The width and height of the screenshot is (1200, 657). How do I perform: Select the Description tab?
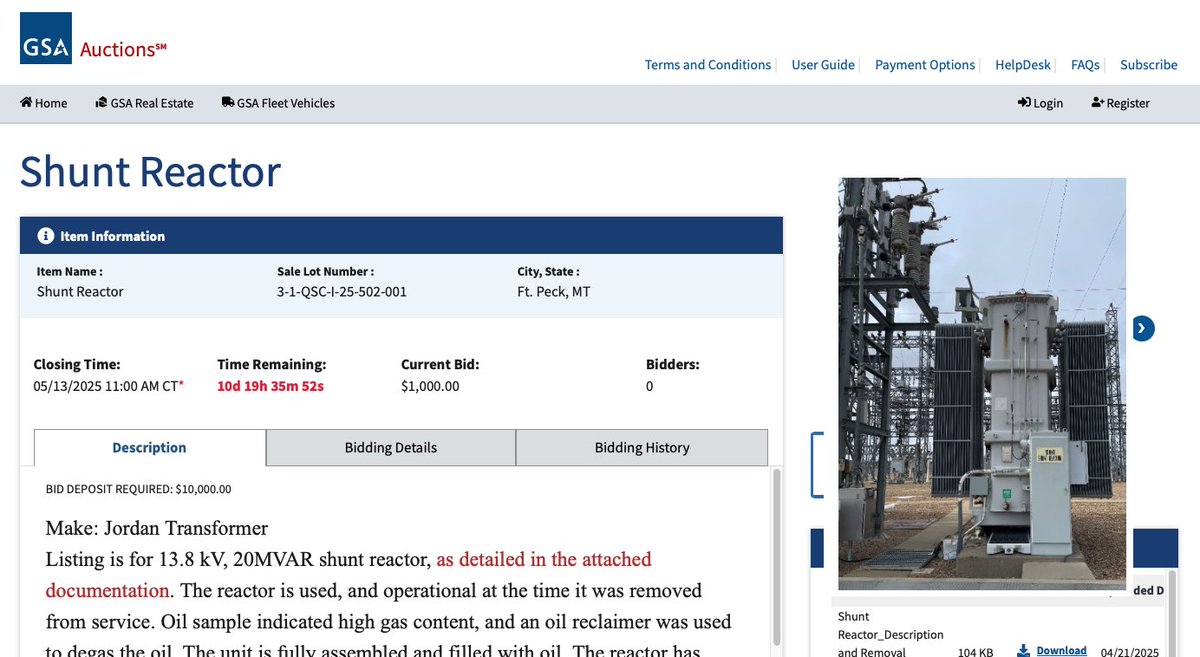150,448
